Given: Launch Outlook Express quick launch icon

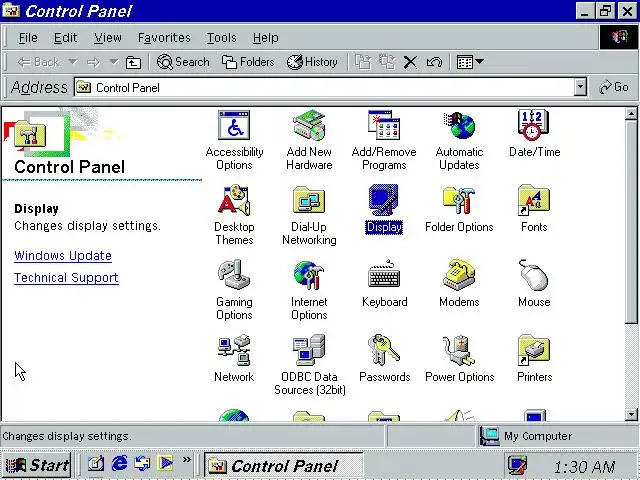Looking at the screenshot, I should 142,463.
